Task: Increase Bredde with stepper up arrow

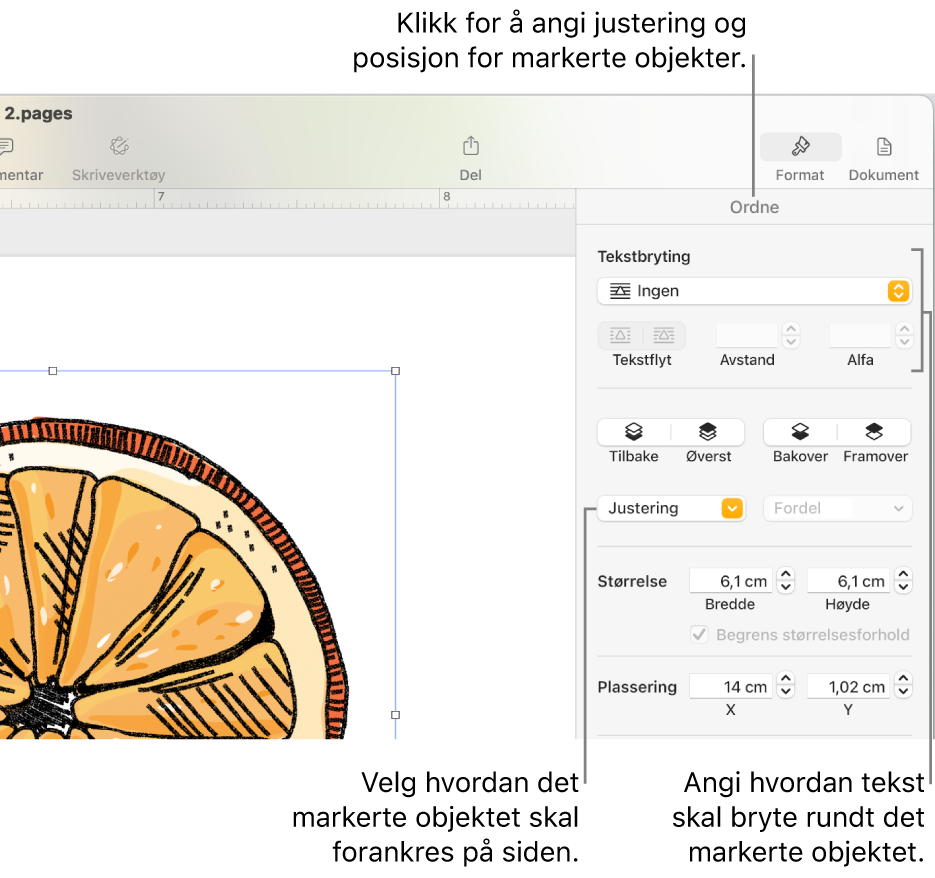Action: tap(786, 574)
